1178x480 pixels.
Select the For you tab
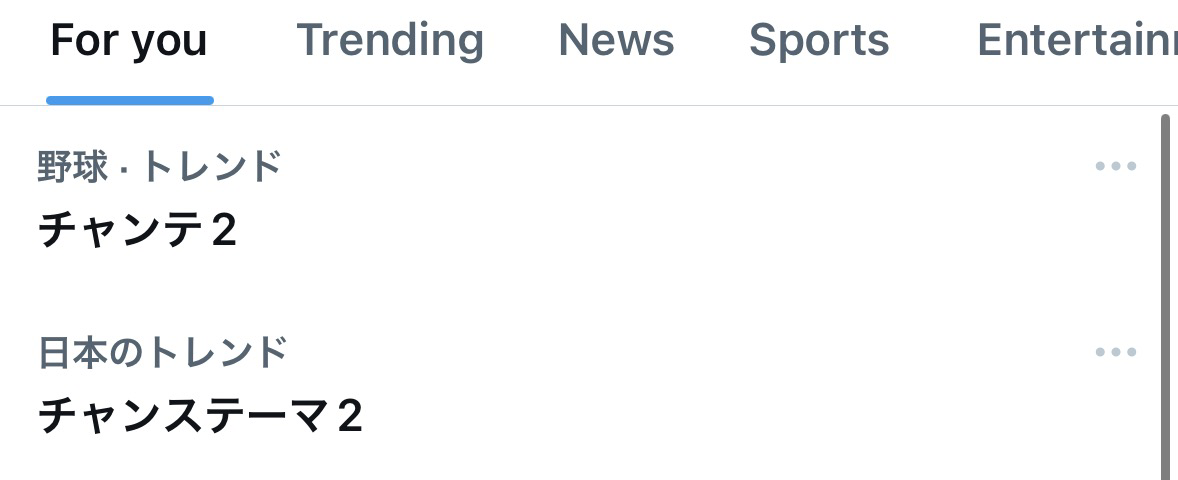(129, 41)
